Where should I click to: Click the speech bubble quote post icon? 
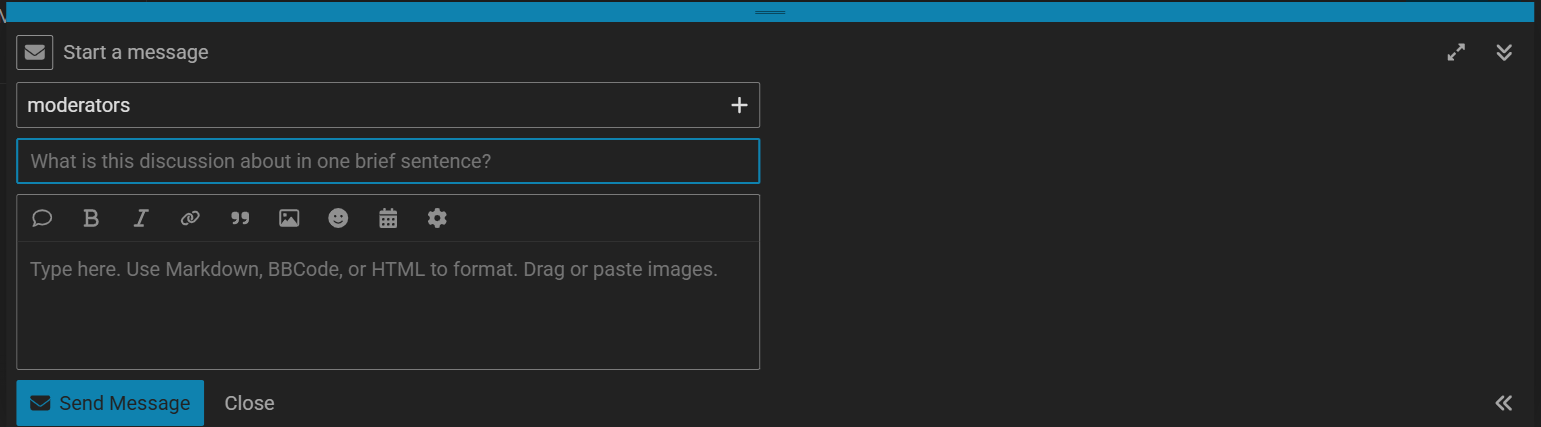[42, 218]
